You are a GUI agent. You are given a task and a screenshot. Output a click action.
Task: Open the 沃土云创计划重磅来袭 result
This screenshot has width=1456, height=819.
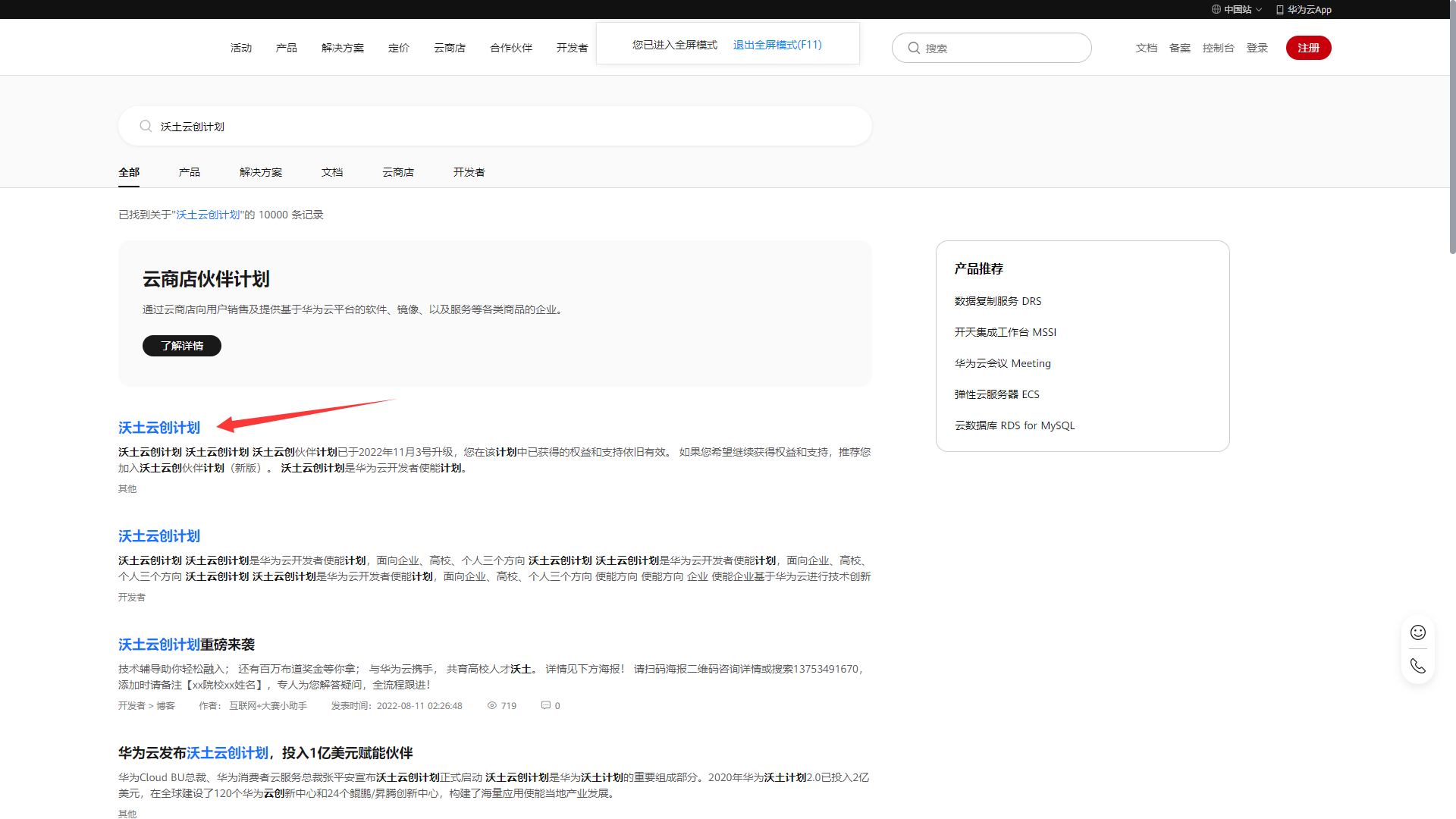[187, 645]
